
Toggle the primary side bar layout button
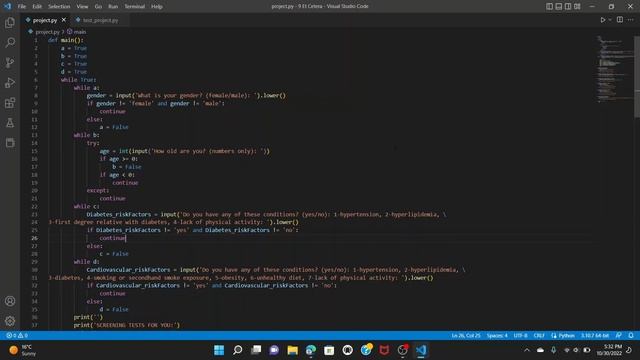[x=549, y=7]
